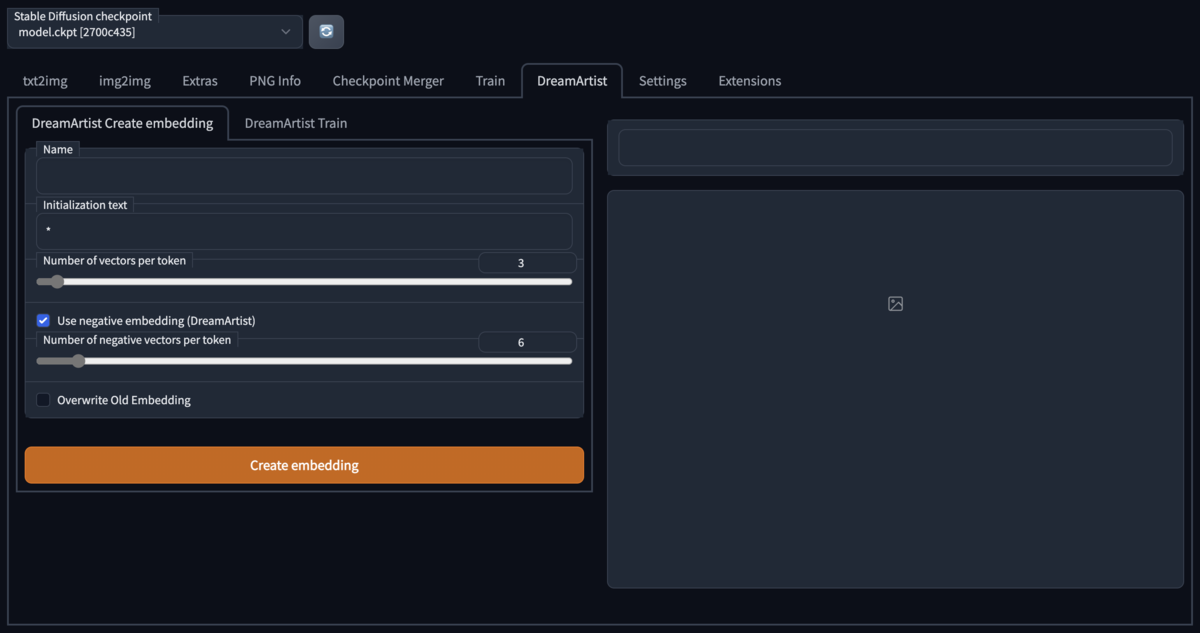Refresh the Stable Diffusion checkpoint list
The width and height of the screenshot is (1200, 633).
[x=326, y=32]
